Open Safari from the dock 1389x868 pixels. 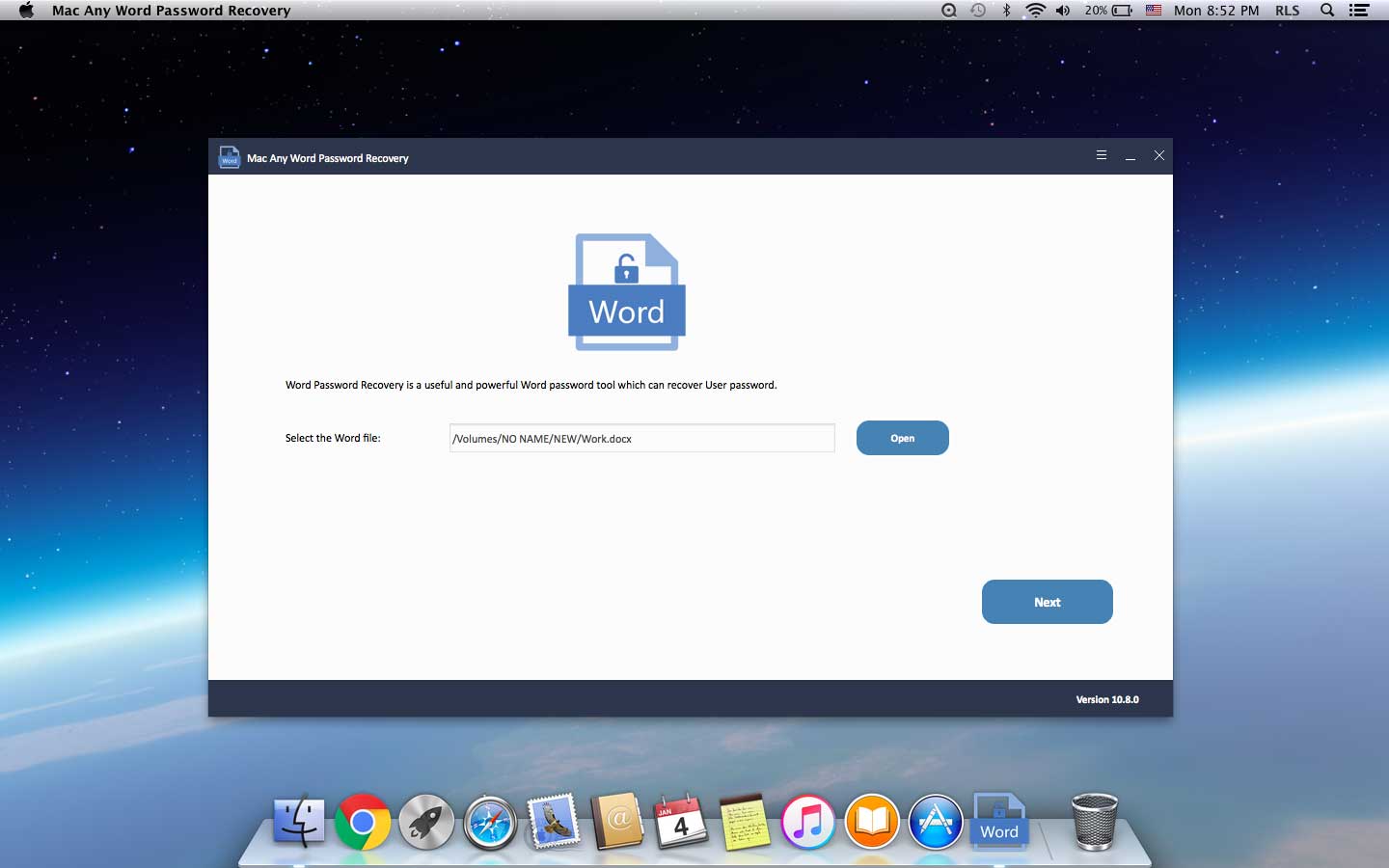[x=490, y=822]
